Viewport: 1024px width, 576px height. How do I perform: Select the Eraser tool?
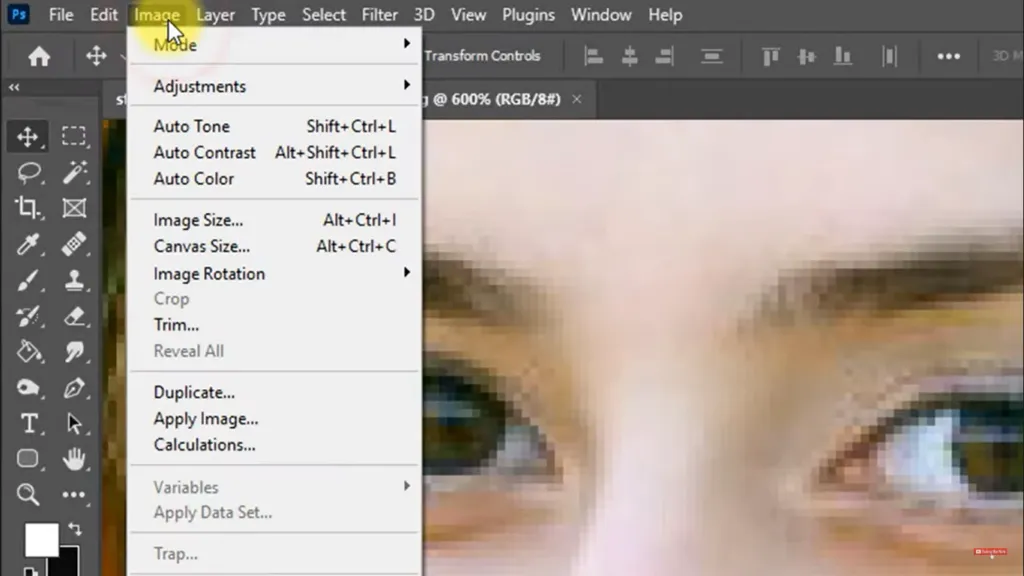pos(74,317)
